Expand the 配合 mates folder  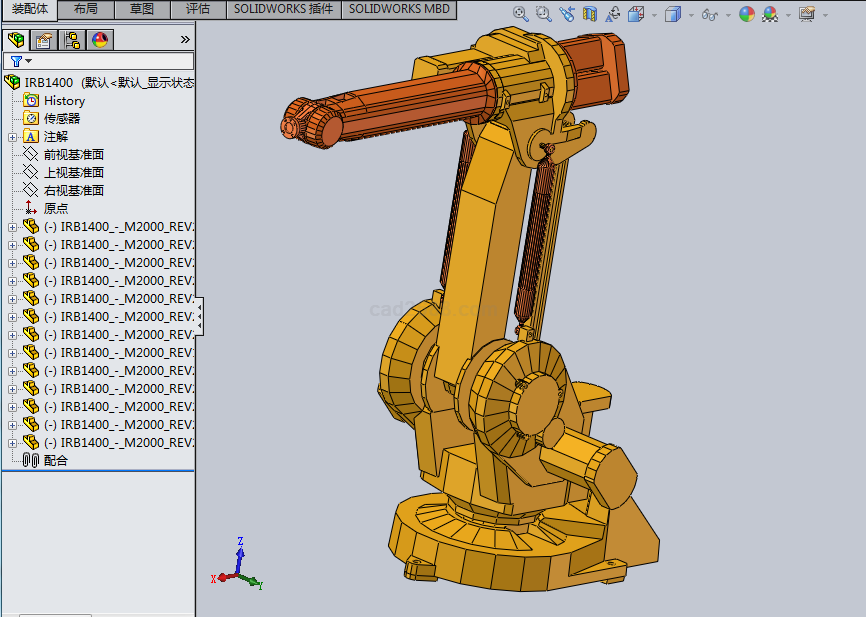pyautogui.click(x=55, y=461)
